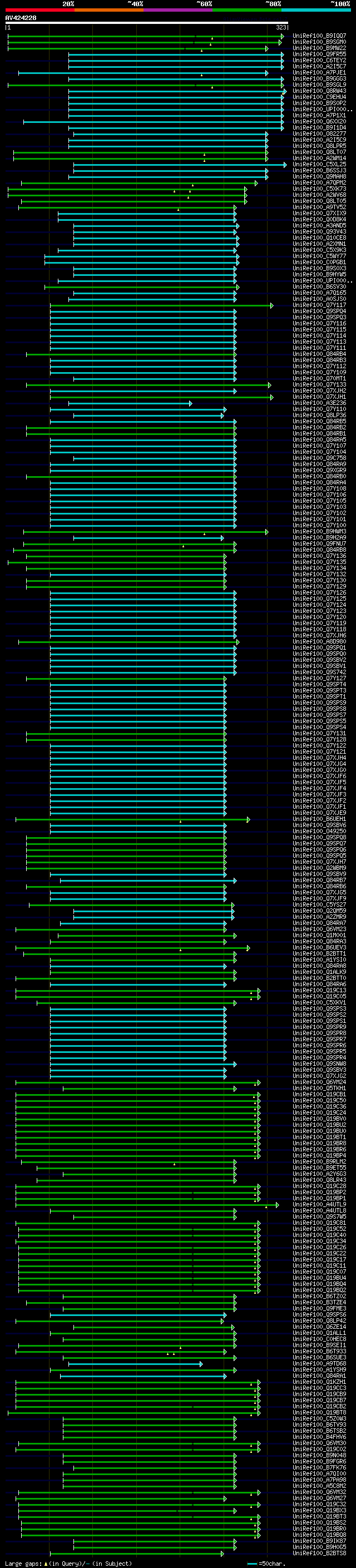Open hit UniRef100_A2I5C9
The height and width of the screenshot is (1568, 356).
click(x=319, y=140)
